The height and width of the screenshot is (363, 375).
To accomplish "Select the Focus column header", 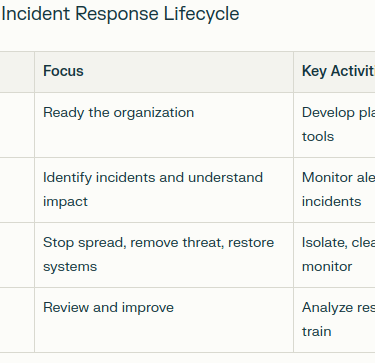I will pyautogui.click(x=164, y=72).
